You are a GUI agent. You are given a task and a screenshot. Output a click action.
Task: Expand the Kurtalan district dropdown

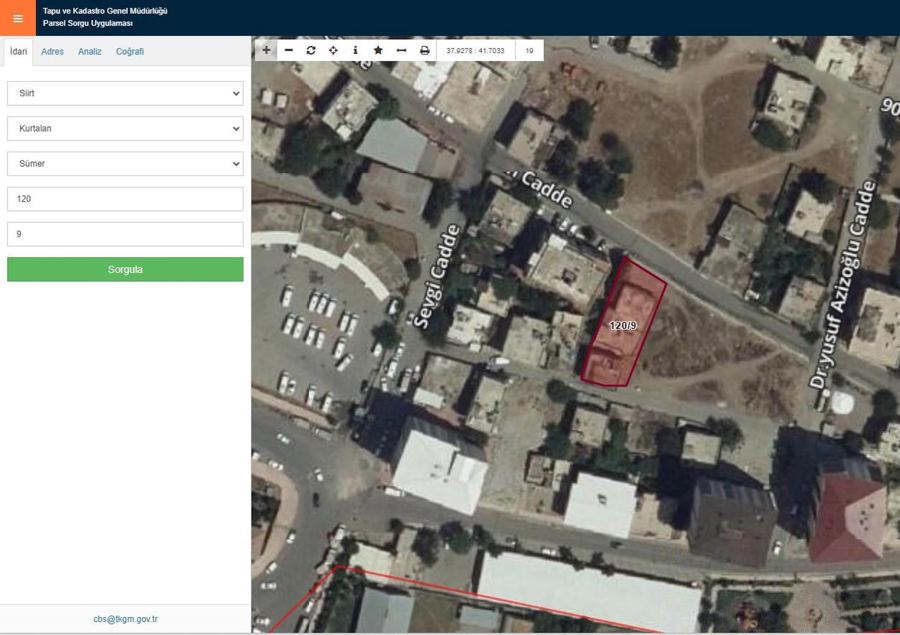click(x=125, y=129)
